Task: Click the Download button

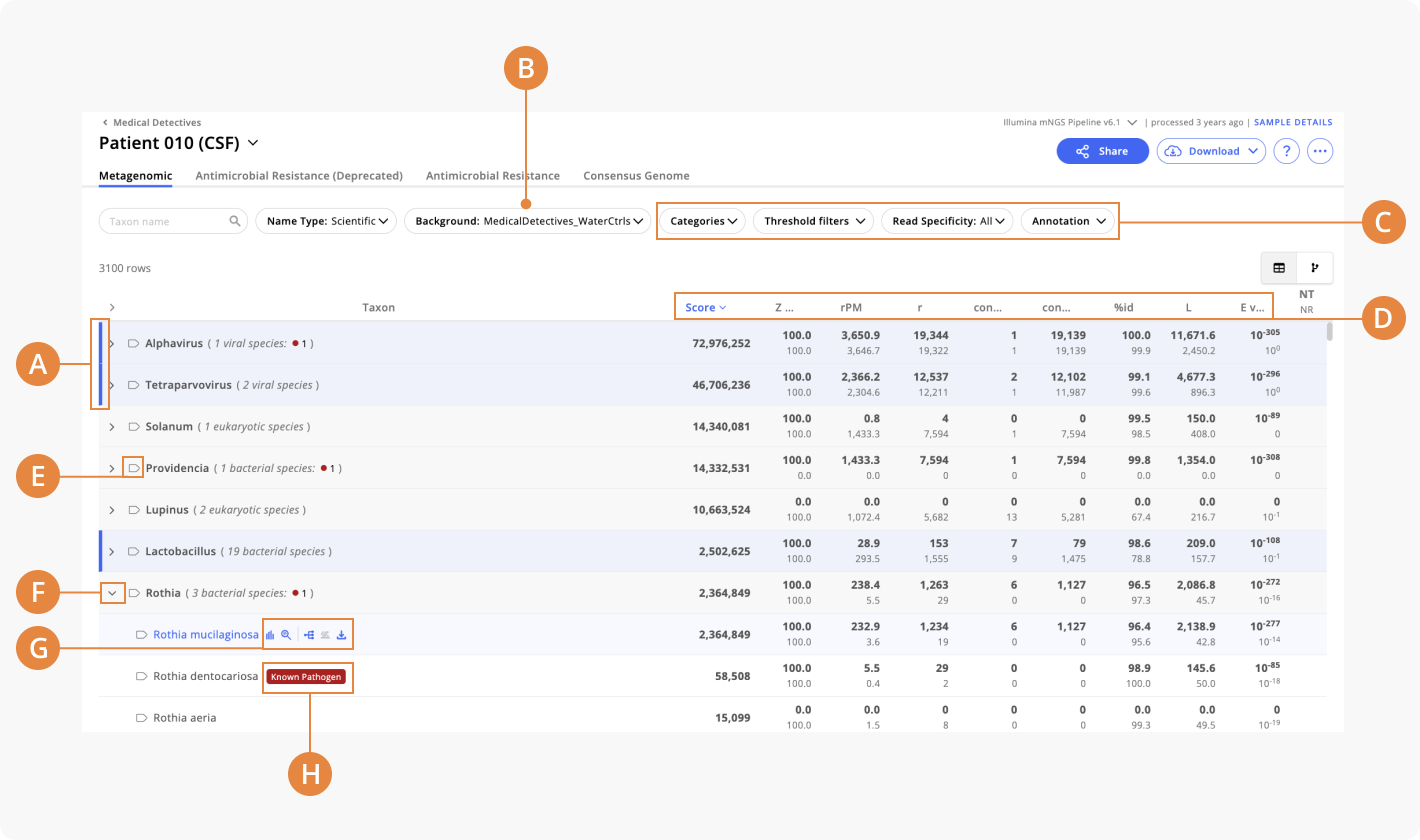Action: (x=1210, y=151)
